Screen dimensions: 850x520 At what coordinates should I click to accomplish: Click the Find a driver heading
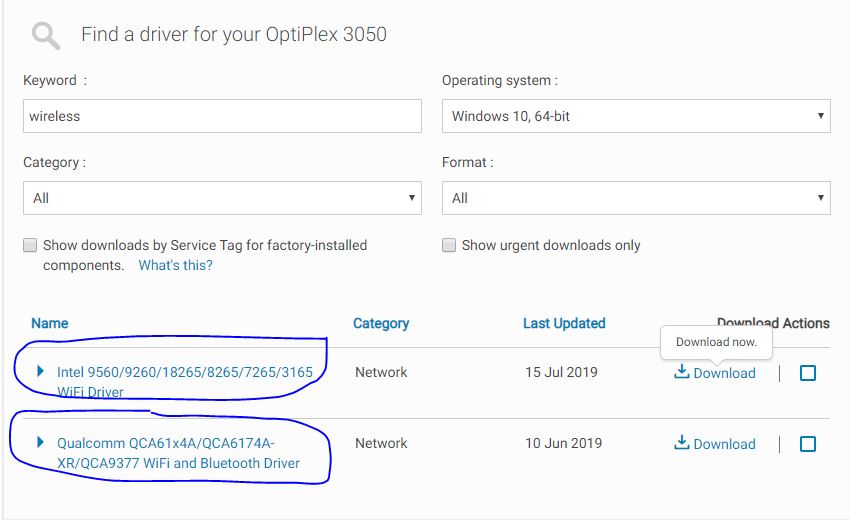pyautogui.click(x=234, y=34)
